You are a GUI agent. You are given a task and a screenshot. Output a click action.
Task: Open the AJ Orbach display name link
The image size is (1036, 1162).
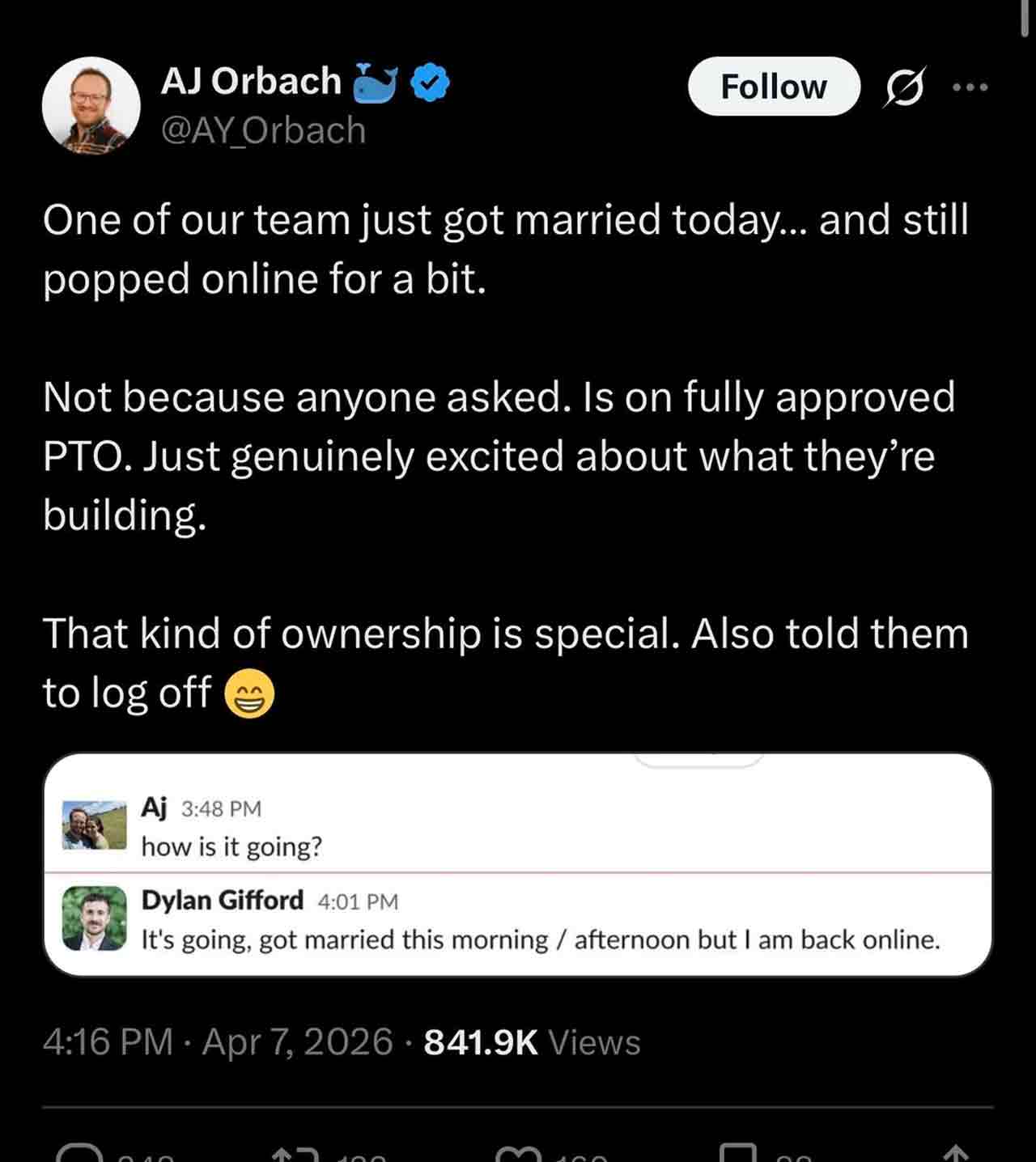click(251, 81)
